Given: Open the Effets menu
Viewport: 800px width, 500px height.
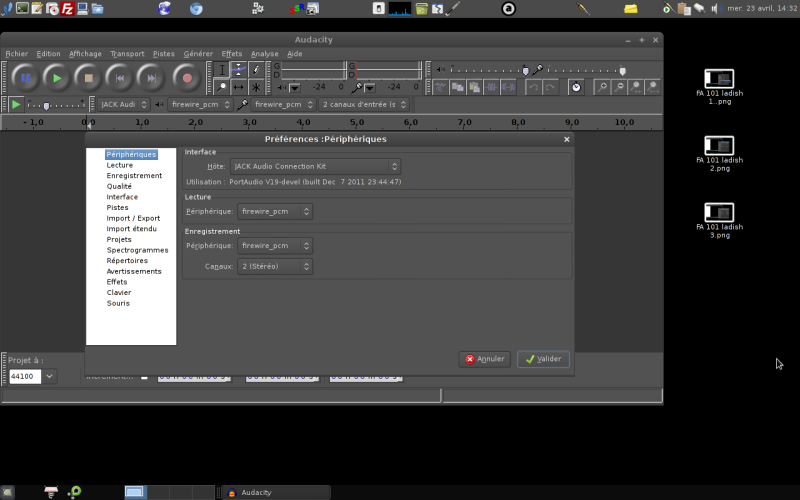Looking at the screenshot, I should (232, 54).
